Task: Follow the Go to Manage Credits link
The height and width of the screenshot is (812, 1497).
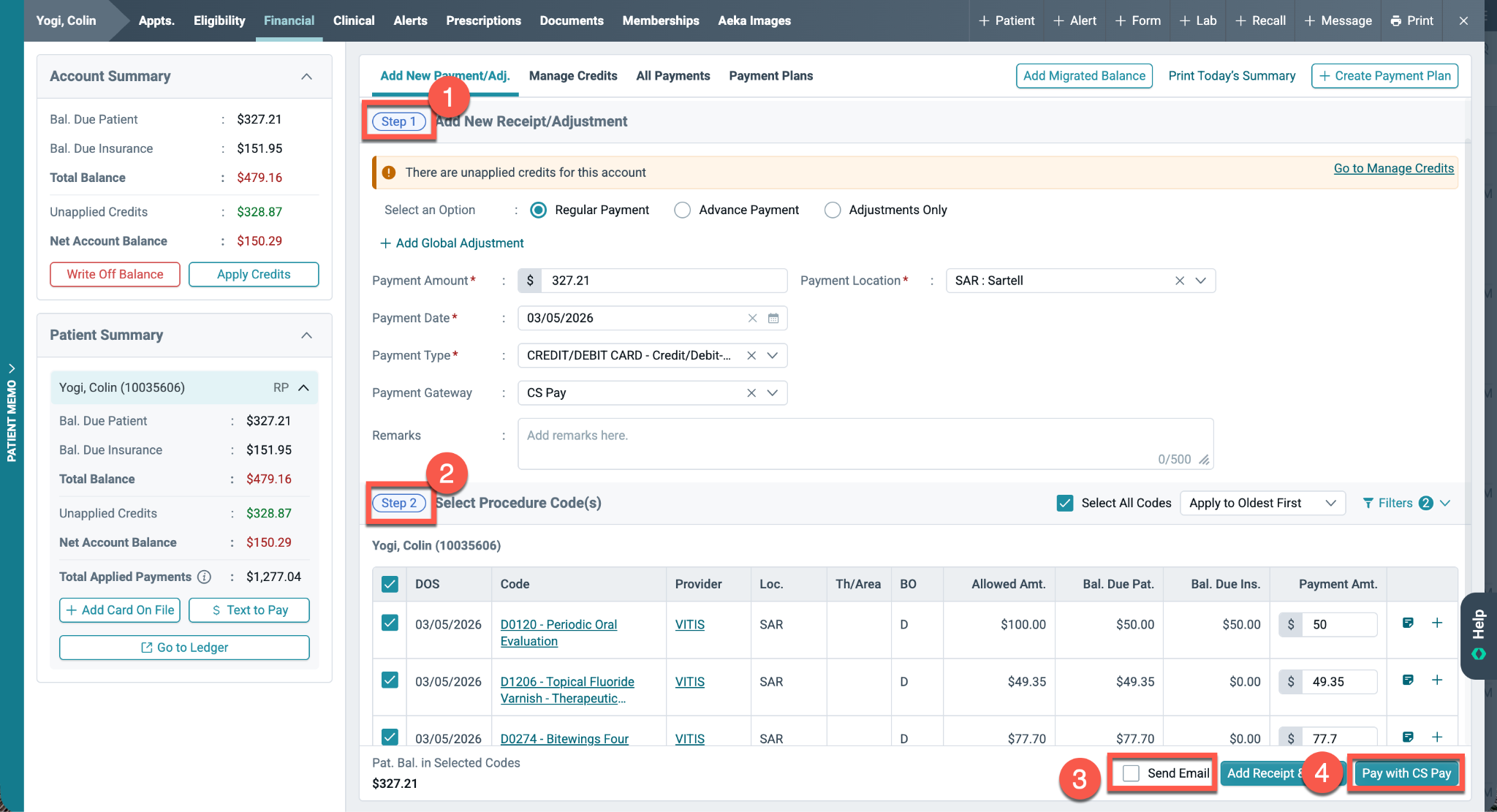Action: [1393, 168]
